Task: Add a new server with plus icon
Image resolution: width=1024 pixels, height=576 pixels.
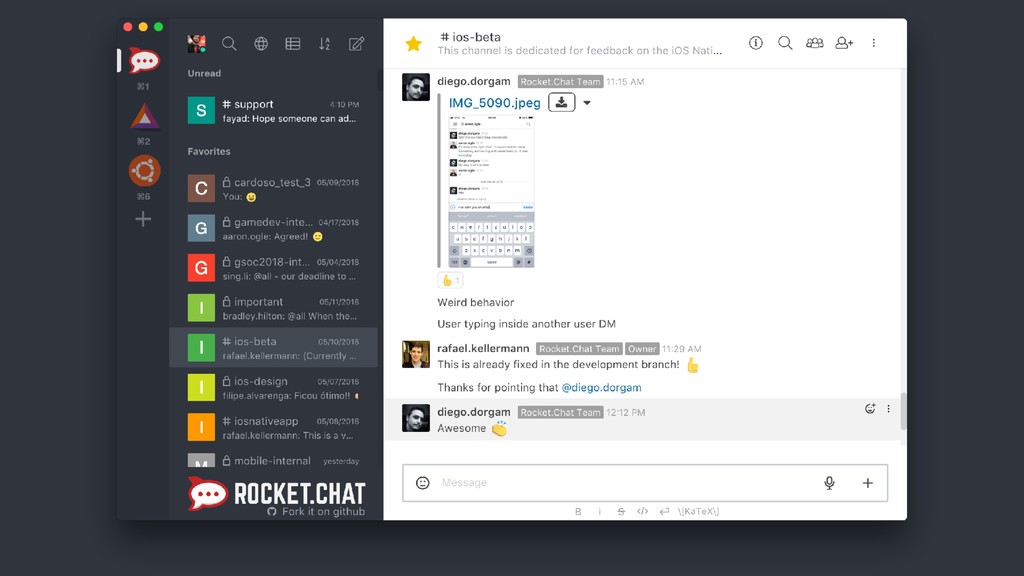Action: click(143, 219)
